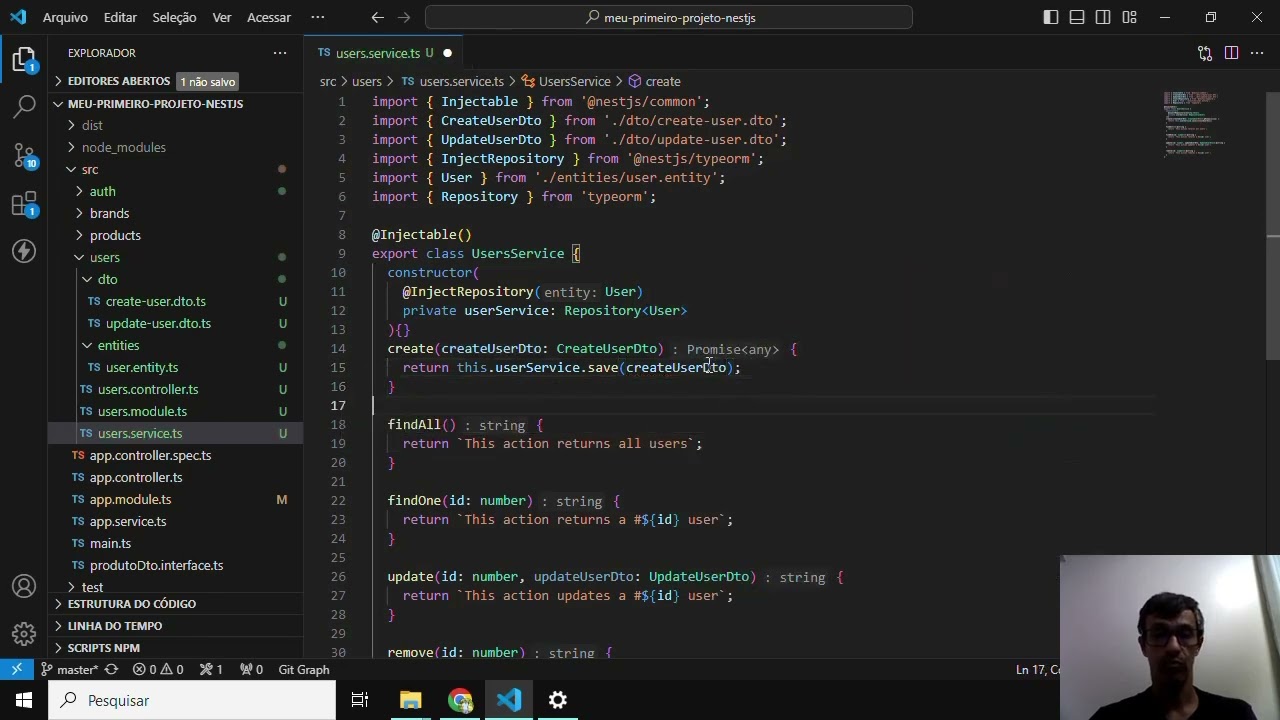Expand the brands folder
Screen dimensions: 1280x720
click(175, 213)
